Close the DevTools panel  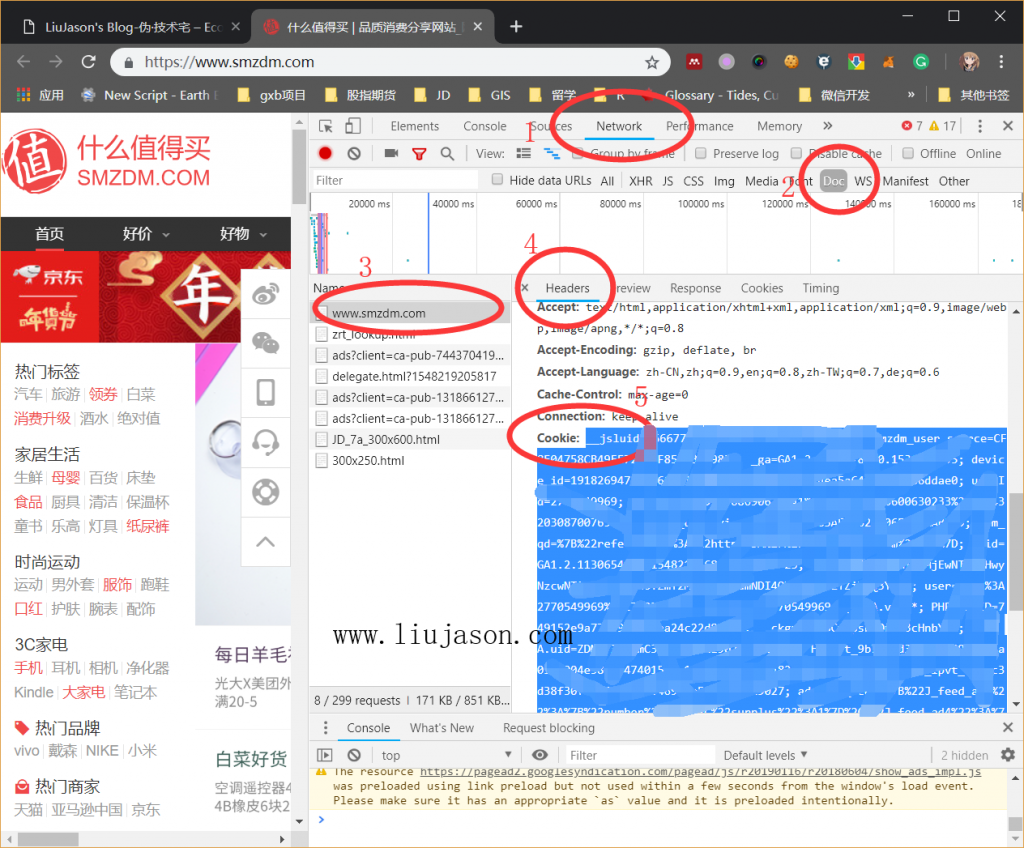click(1008, 126)
